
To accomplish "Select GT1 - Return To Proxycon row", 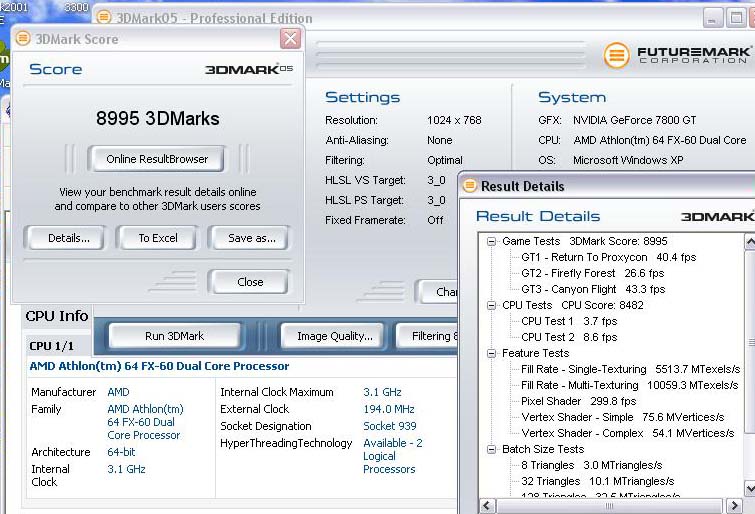I will coord(609,257).
